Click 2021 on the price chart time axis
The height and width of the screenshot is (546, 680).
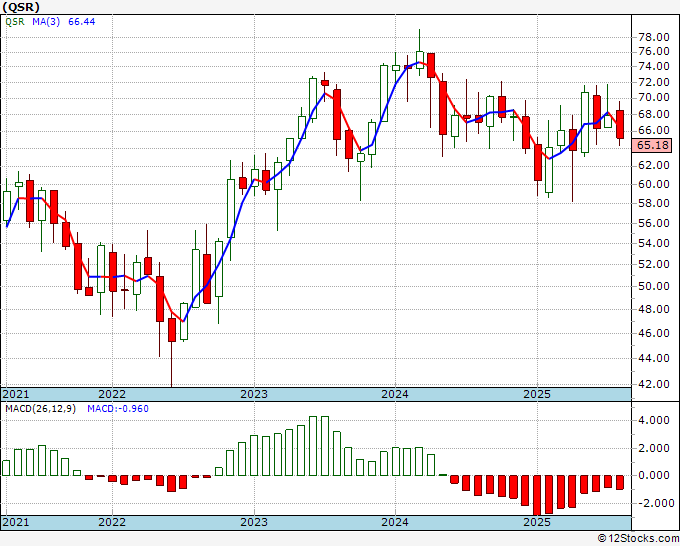(16, 394)
